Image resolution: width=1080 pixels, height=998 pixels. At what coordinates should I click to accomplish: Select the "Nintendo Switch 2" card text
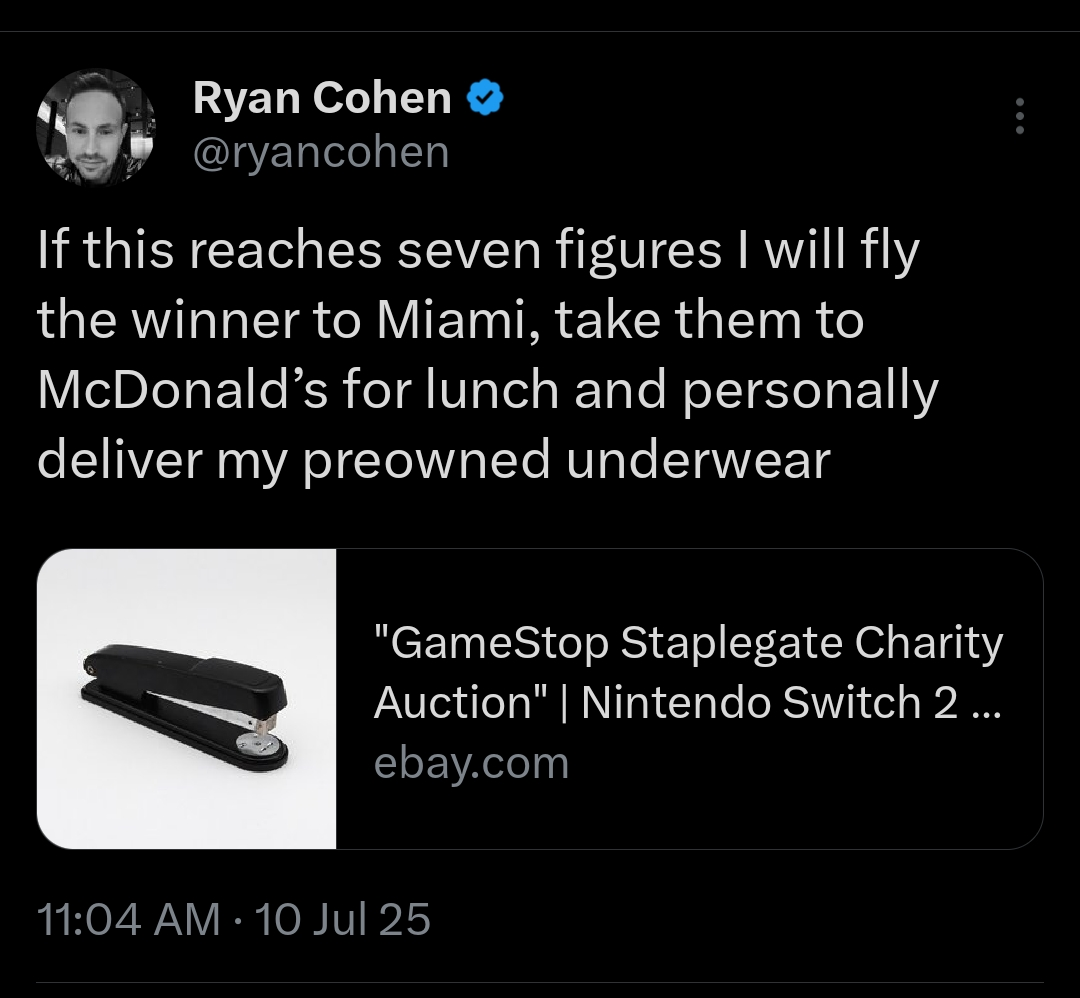pos(769,703)
